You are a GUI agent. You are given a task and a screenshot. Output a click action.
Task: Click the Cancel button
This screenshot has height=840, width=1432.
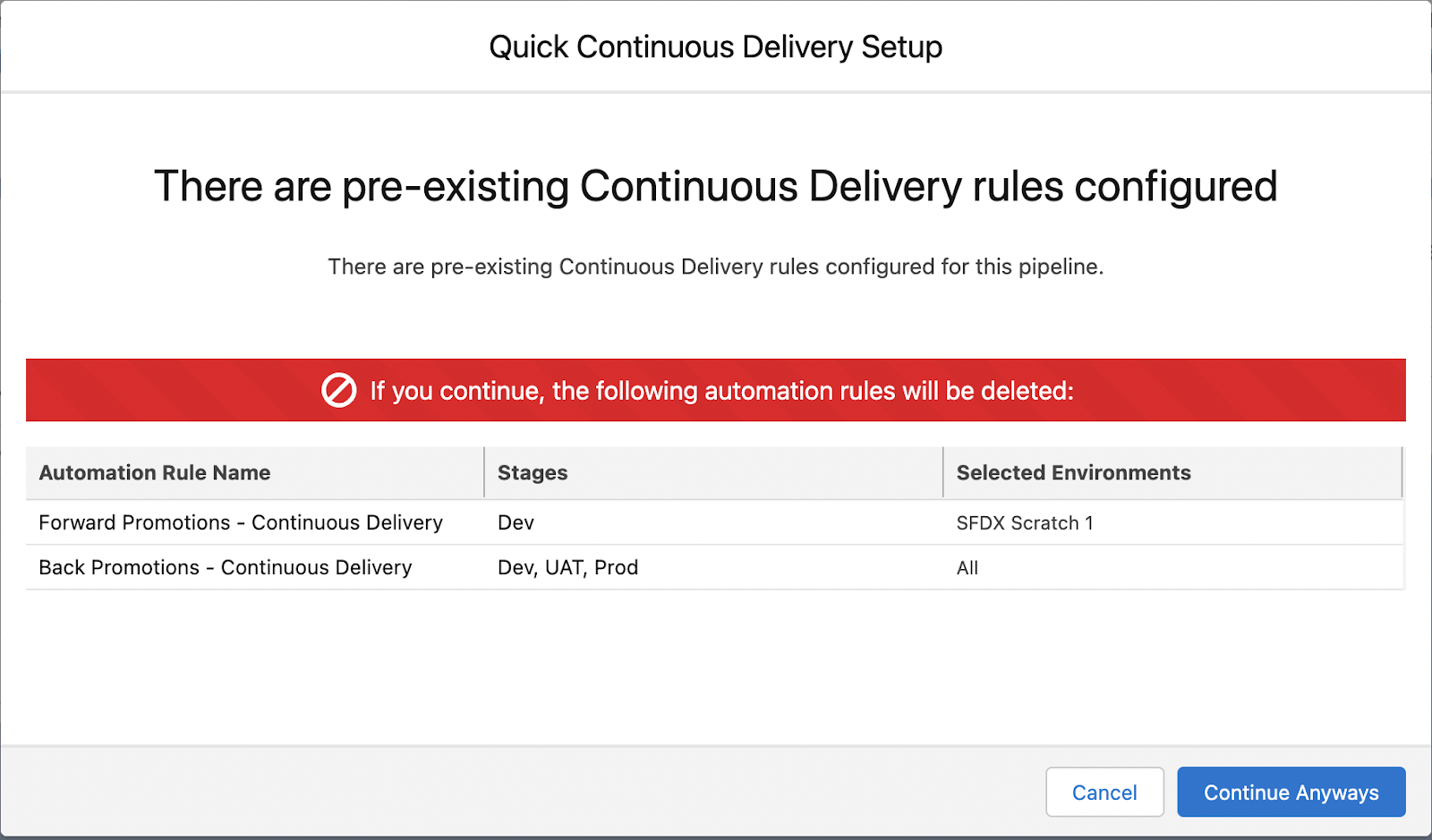(x=1104, y=792)
